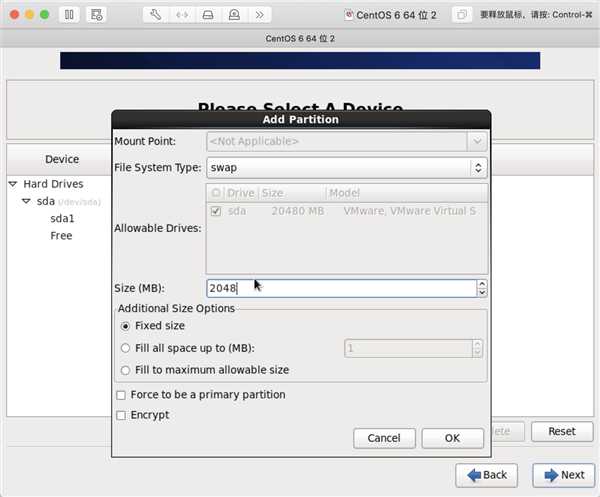Click the window copy icon in toolbar
Screen dimensions: 600x497
coord(462,15)
